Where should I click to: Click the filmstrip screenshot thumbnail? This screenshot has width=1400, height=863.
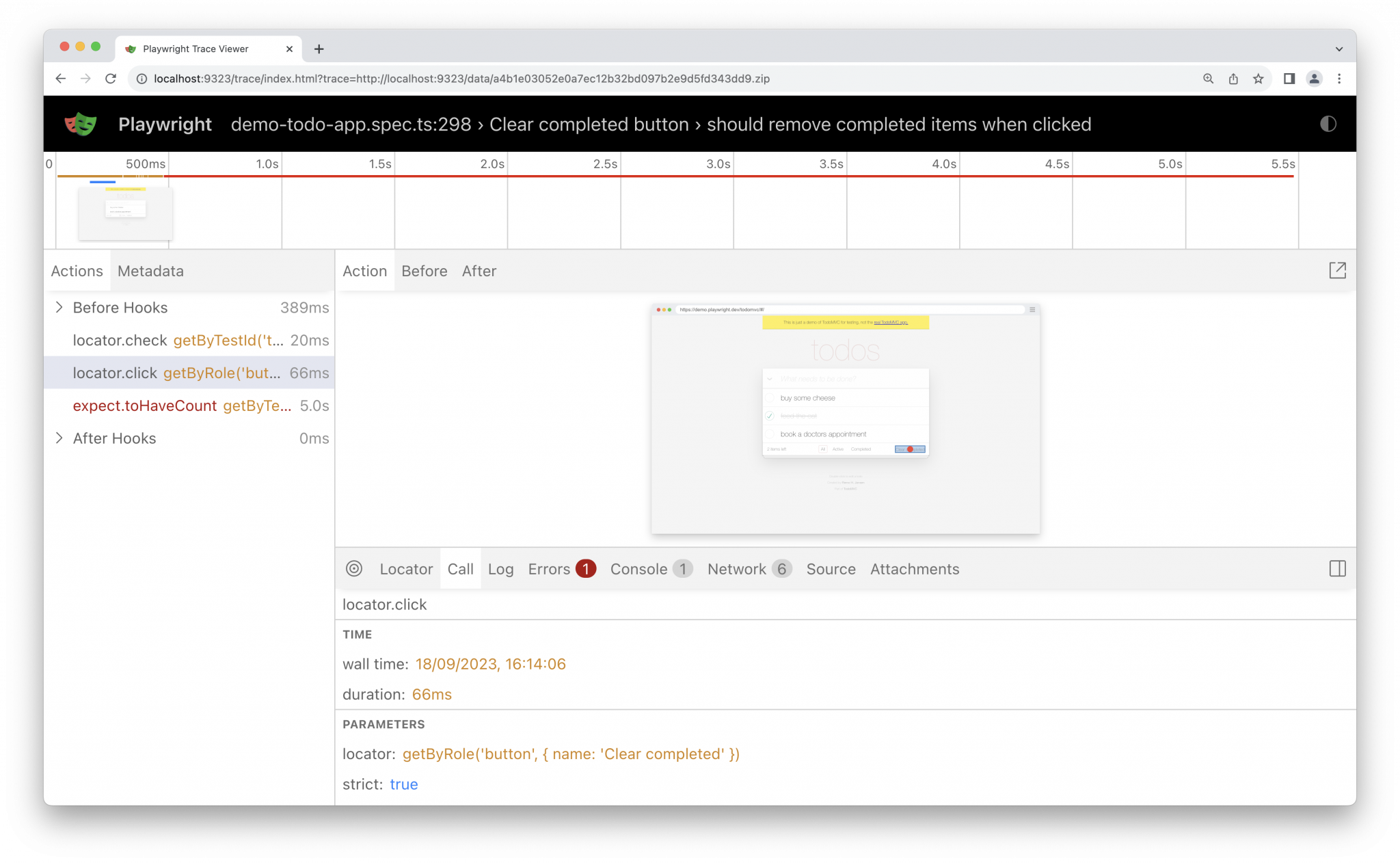(125, 213)
